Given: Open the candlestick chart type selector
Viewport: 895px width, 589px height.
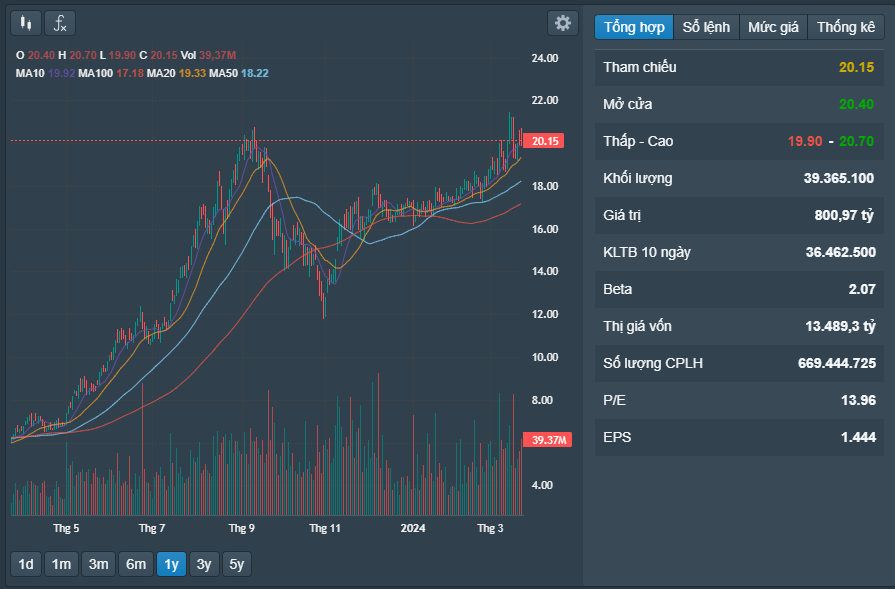Looking at the screenshot, I should click(x=26, y=23).
